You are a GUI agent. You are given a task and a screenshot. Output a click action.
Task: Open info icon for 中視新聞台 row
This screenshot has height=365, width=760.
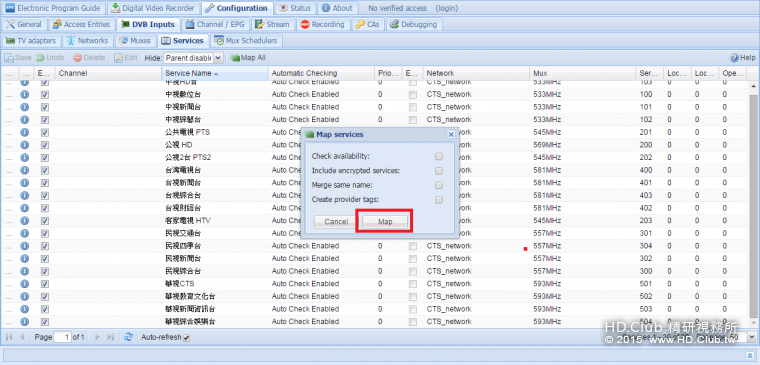[x=24, y=107]
